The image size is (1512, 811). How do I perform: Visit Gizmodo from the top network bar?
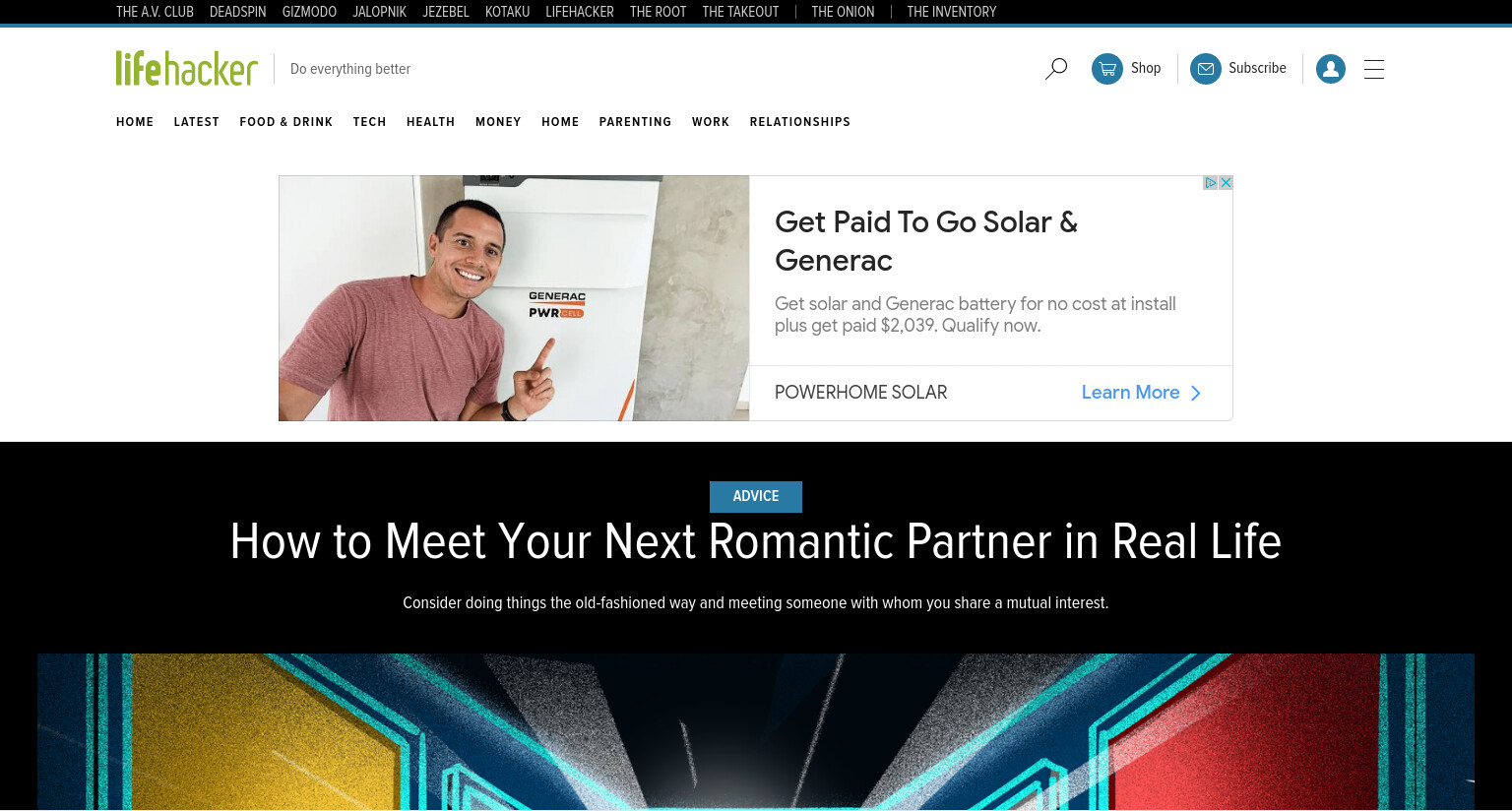(309, 12)
